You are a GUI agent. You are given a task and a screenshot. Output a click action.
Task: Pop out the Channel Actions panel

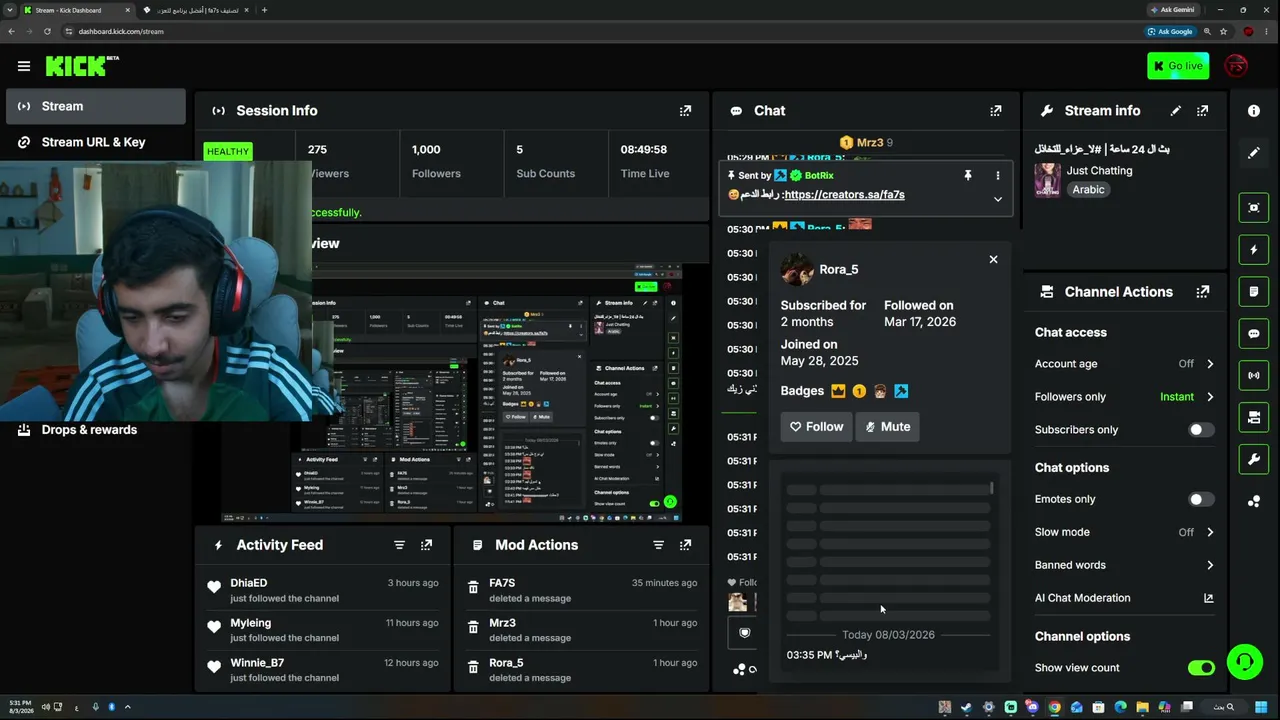pos(1203,292)
